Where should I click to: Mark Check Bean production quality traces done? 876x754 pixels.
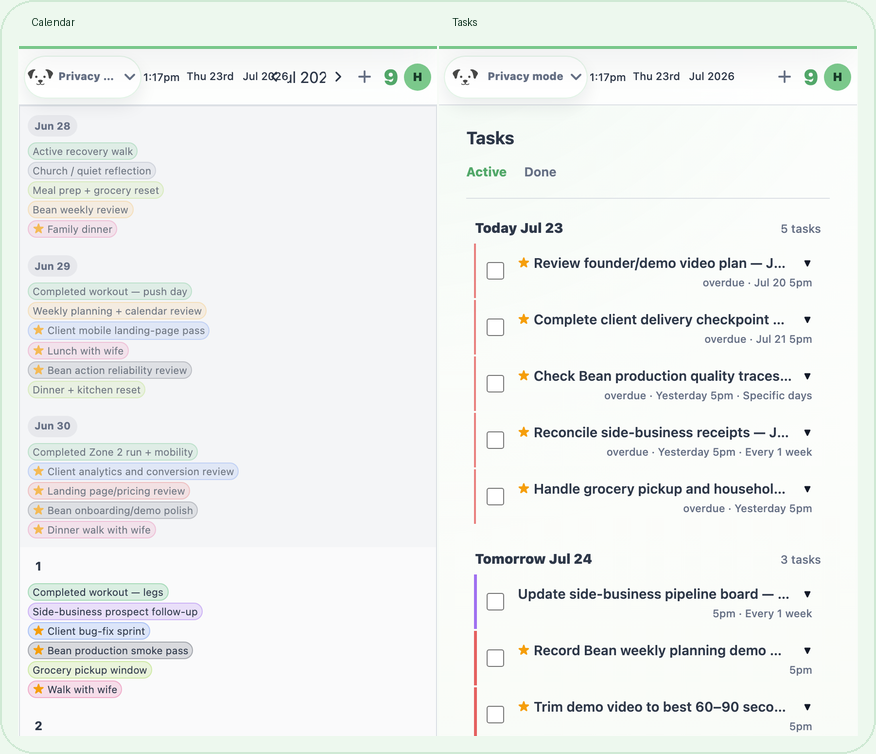pos(496,384)
